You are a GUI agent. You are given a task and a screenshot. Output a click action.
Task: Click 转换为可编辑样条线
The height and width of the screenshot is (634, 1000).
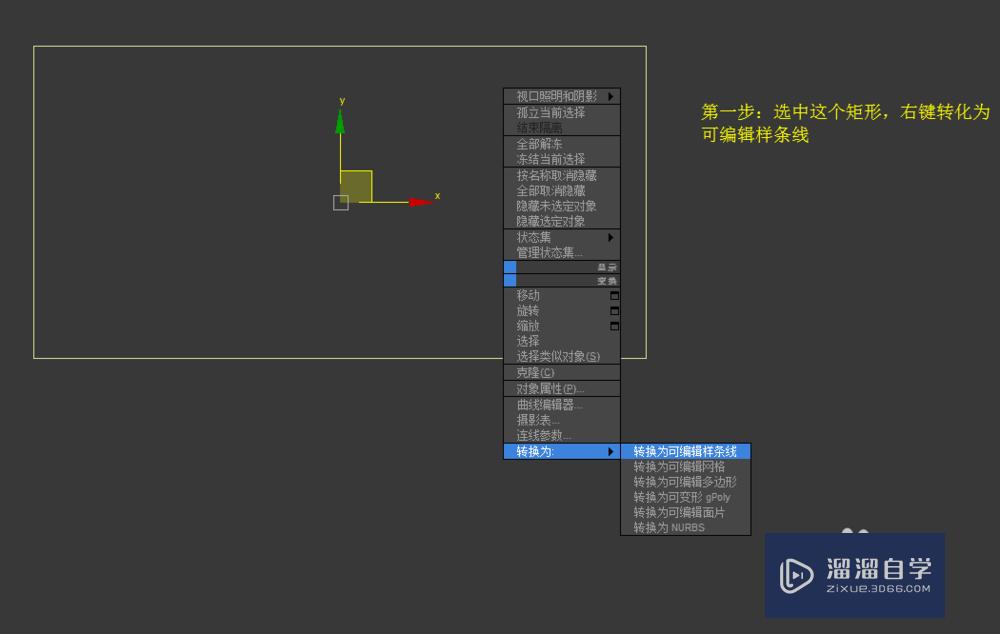click(686, 451)
